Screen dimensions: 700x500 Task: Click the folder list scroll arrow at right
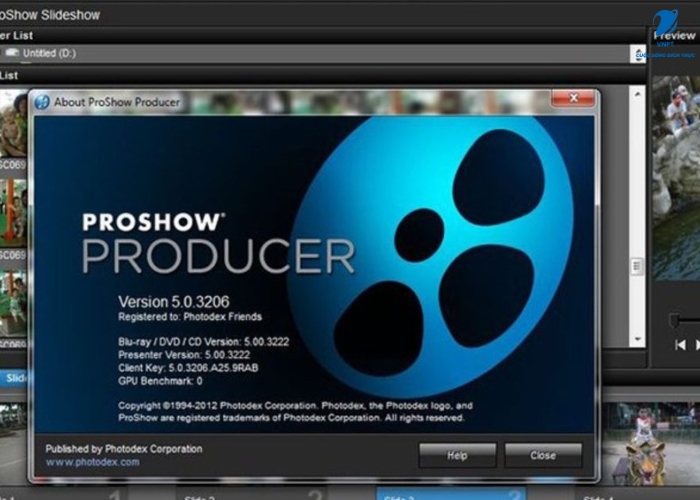[x=638, y=54]
